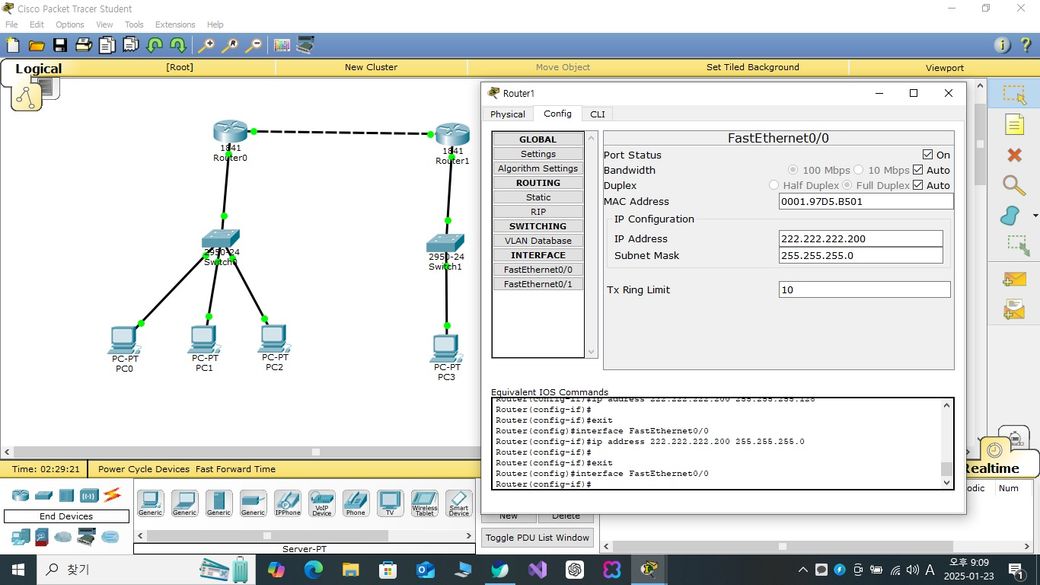Click the Save file toolbar icon
Image resolution: width=1040 pixels, height=585 pixels.
[x=60, y=45]
